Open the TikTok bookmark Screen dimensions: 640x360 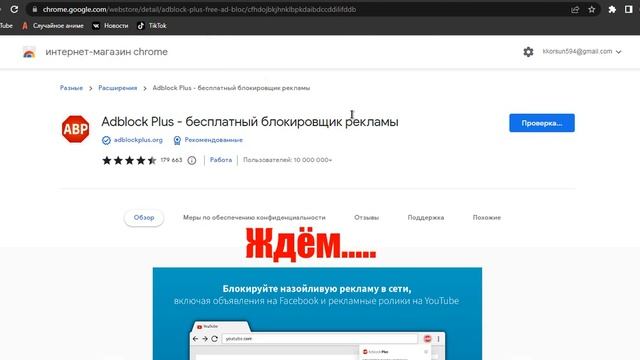(152, 26)
